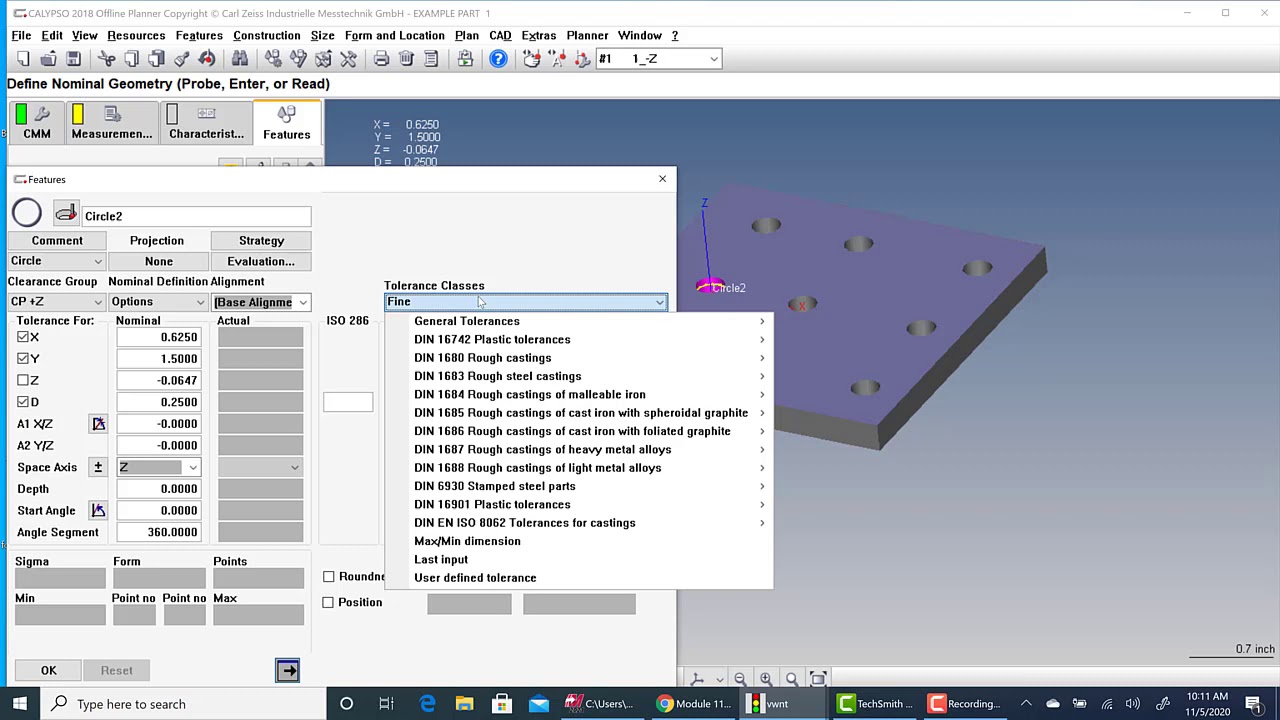Open the Construction menu
1280x720 pixels.
267,36
